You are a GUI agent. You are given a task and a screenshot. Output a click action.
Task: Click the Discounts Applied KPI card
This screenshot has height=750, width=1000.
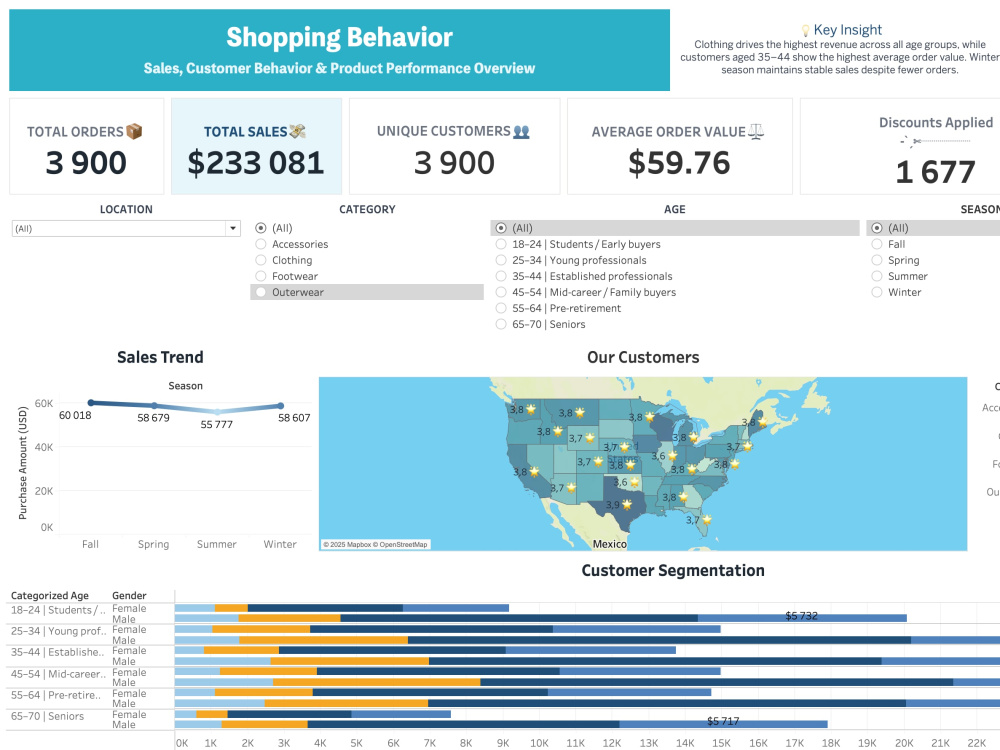pos(900,146)
